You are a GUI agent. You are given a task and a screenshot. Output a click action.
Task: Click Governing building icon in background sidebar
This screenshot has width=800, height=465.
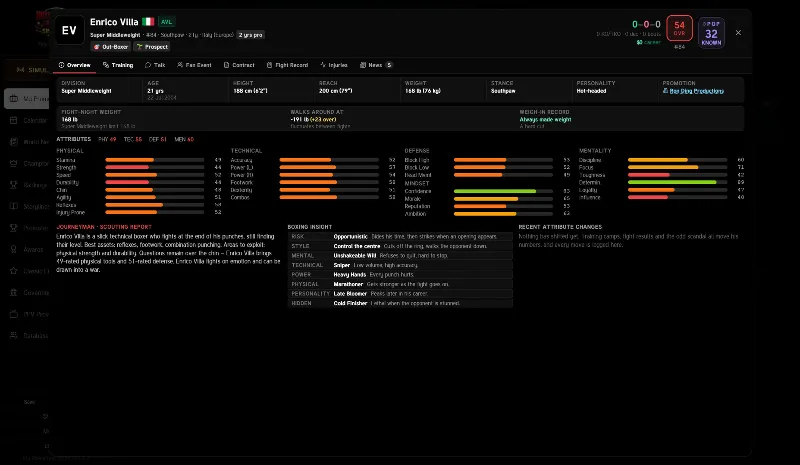pyautogui.click(x=14, y=292)
